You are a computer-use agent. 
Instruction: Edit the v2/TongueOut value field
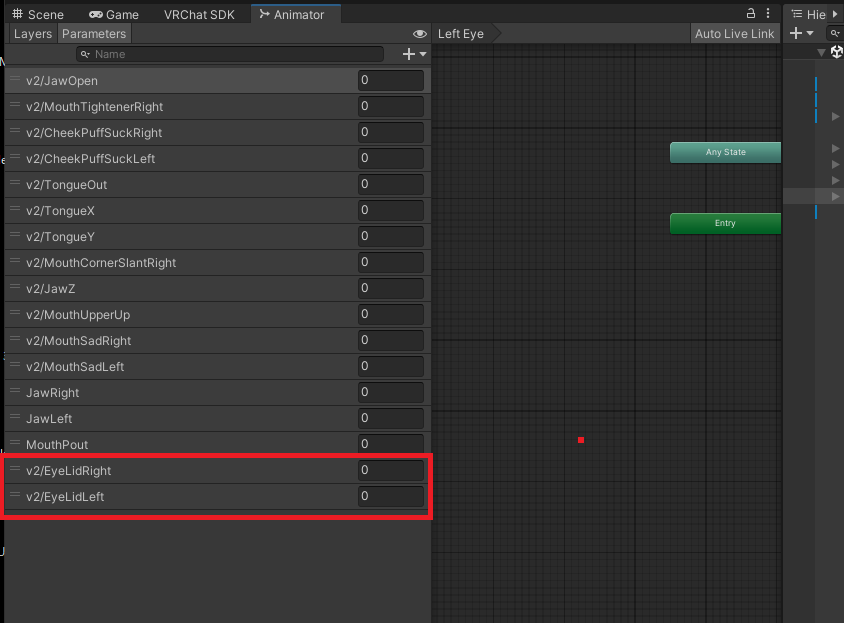click(391, 184)
